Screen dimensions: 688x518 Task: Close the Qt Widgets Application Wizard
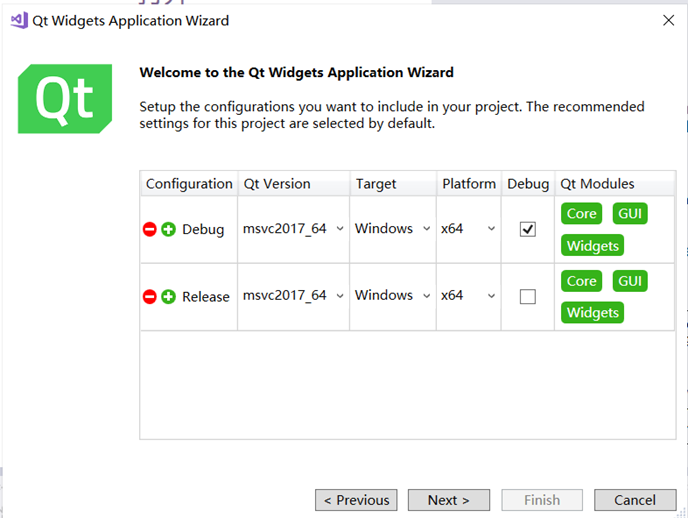click(x=668, y=20)
